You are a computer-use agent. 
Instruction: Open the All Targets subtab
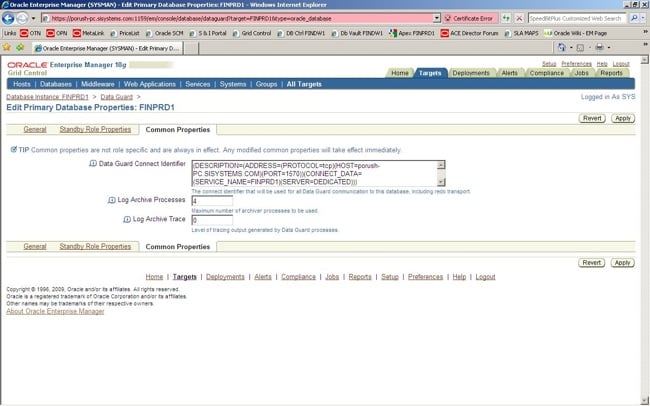(x=304, y=84)
